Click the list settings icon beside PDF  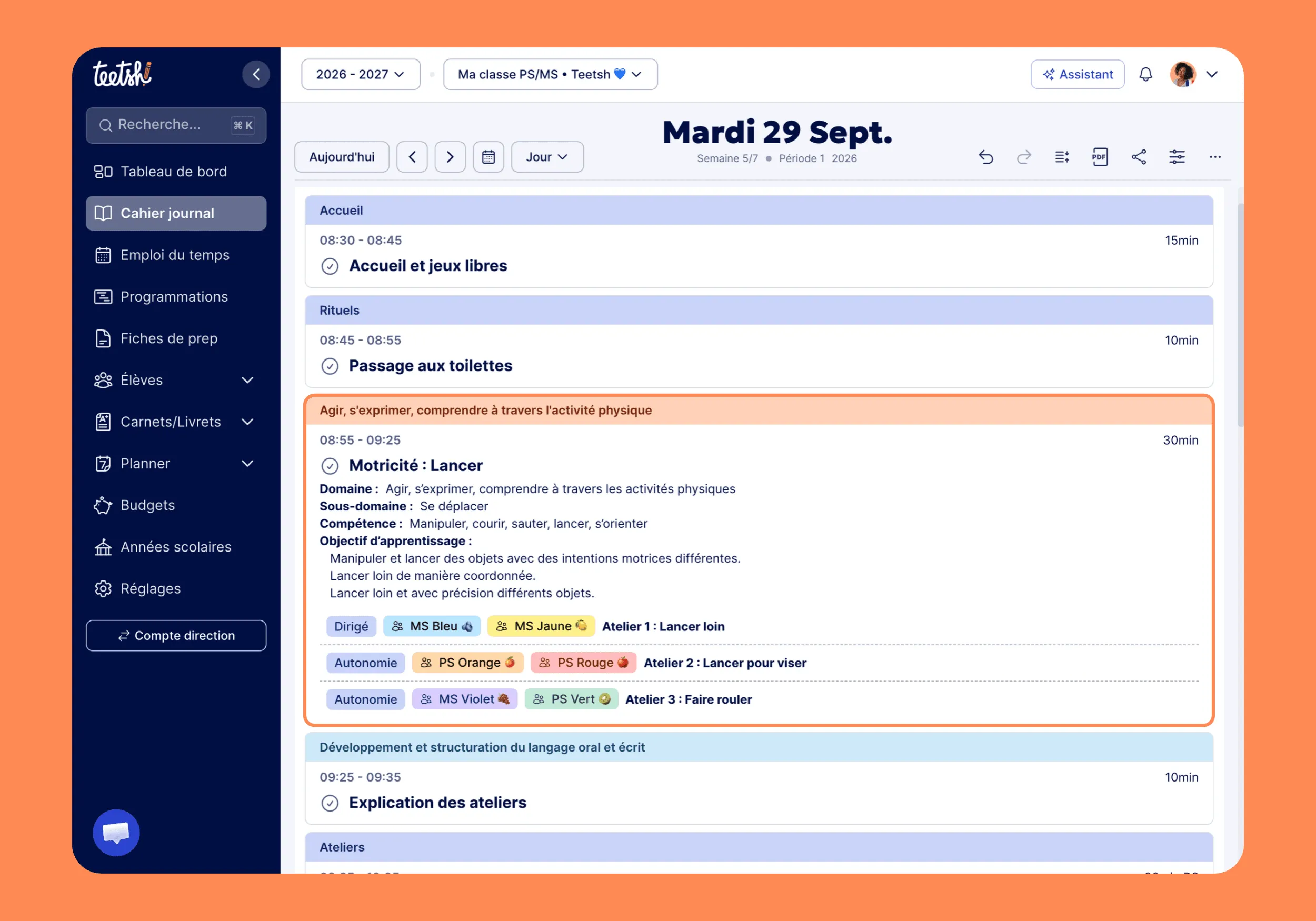pyautogui.click(x=1062, y=157)
